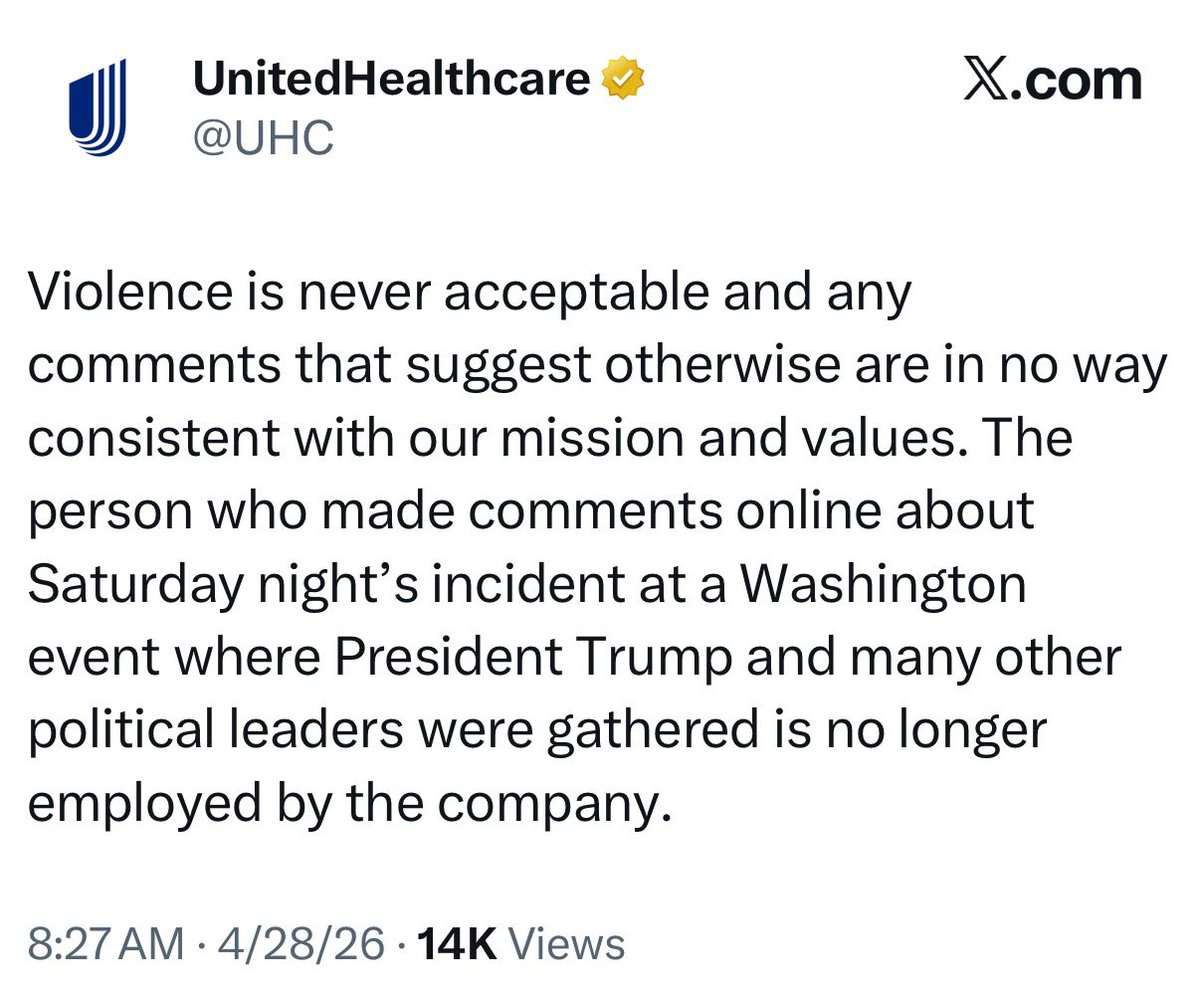Click the 8:27 AM timestamp
1200x996 pixels.
(x=106, y=944)
